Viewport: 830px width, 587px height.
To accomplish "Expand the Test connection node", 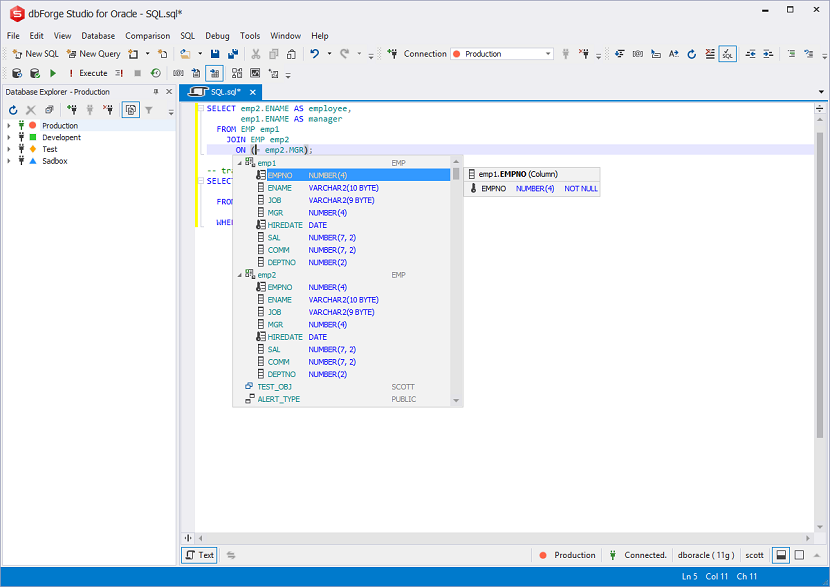I will (x=8, y=149).
